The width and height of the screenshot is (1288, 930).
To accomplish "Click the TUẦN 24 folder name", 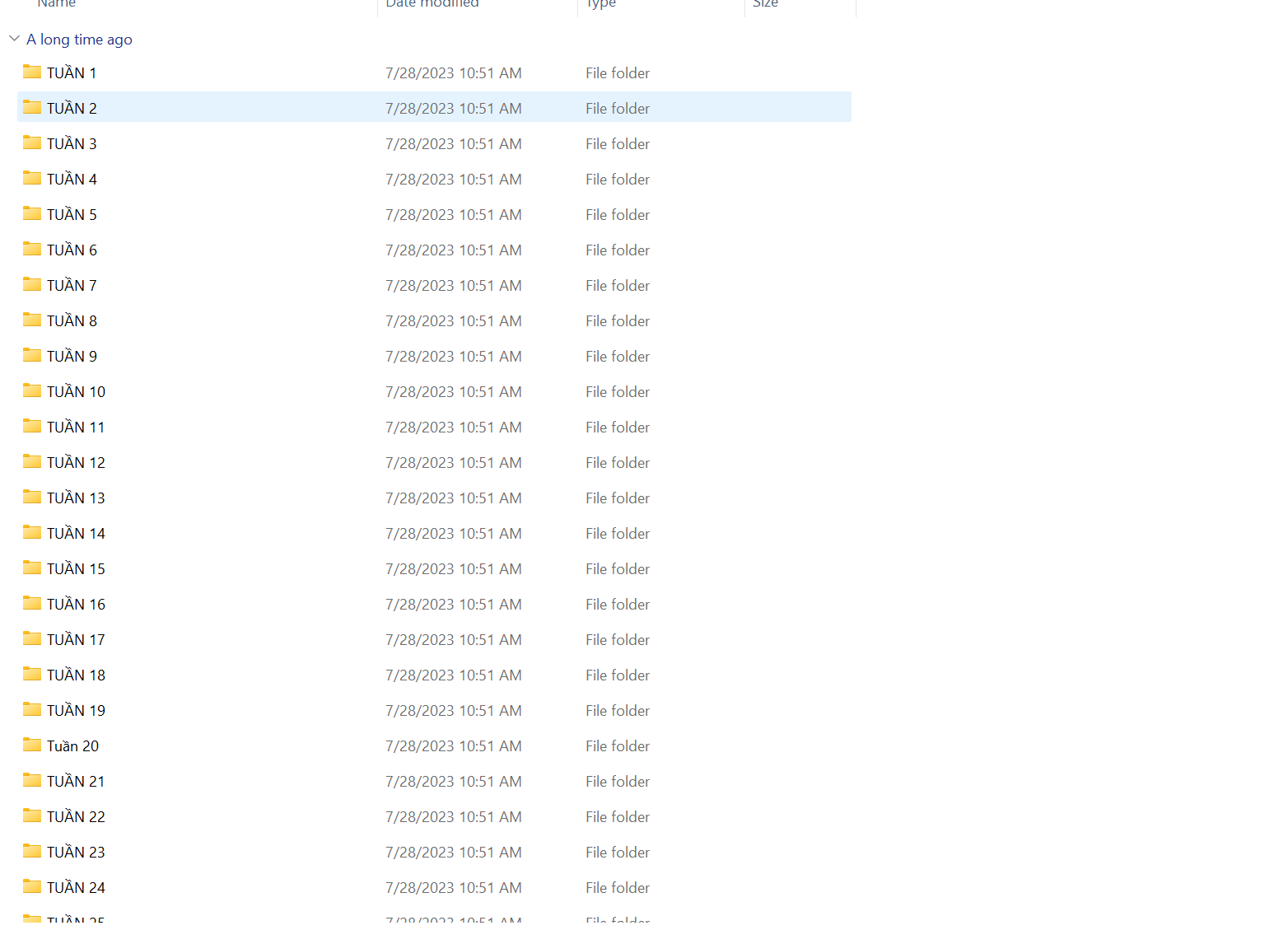I will [x=76, y=888].
